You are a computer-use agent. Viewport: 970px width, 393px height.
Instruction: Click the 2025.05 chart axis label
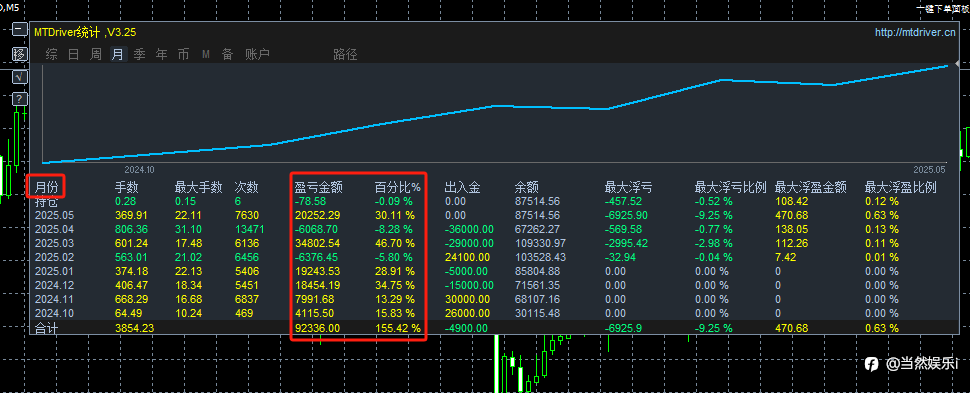930,170
